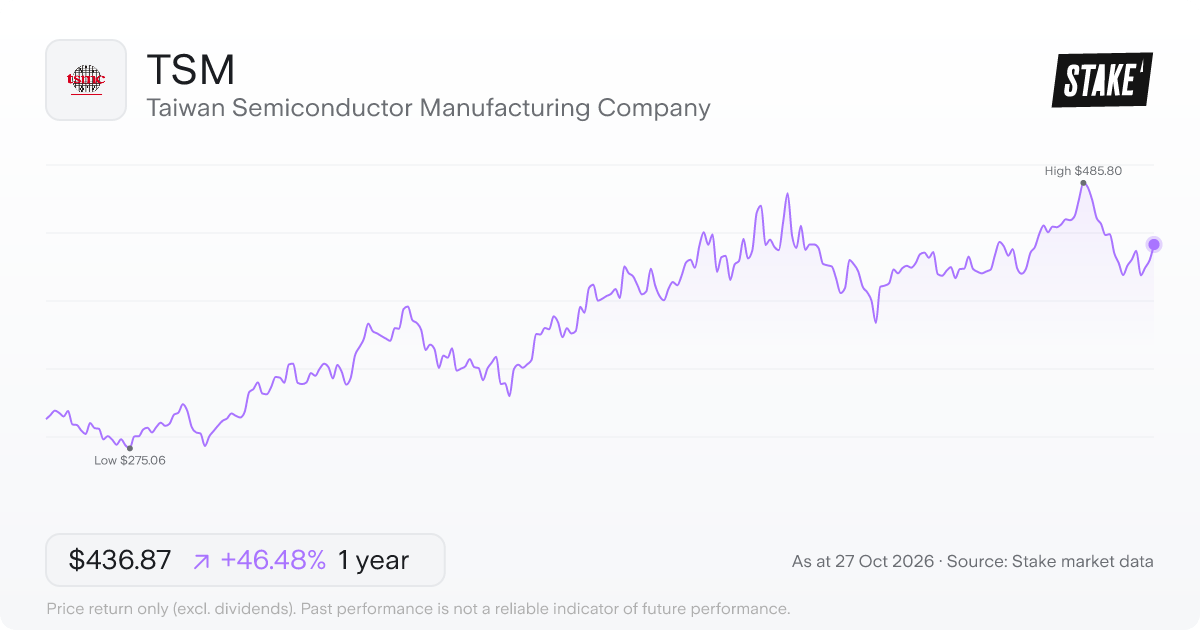Click the +46.48% return percentage

[x=273, y=560]
